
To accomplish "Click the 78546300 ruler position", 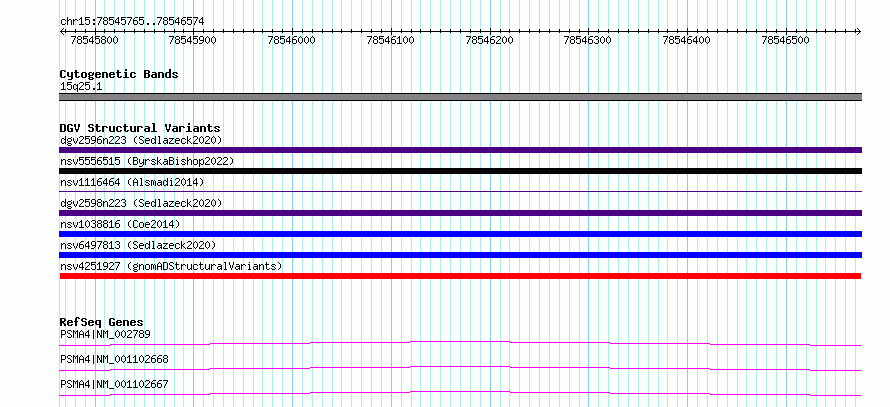I will coord(589,40).
